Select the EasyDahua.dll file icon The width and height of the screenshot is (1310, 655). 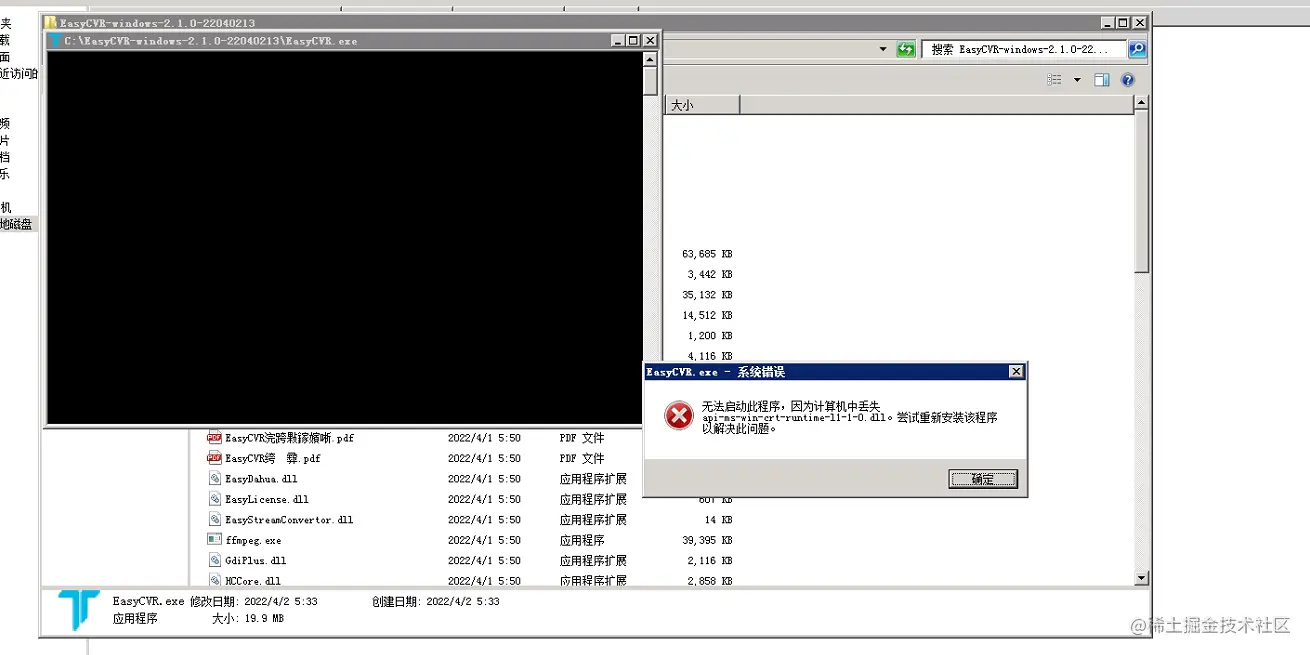(x=214, y=478)
